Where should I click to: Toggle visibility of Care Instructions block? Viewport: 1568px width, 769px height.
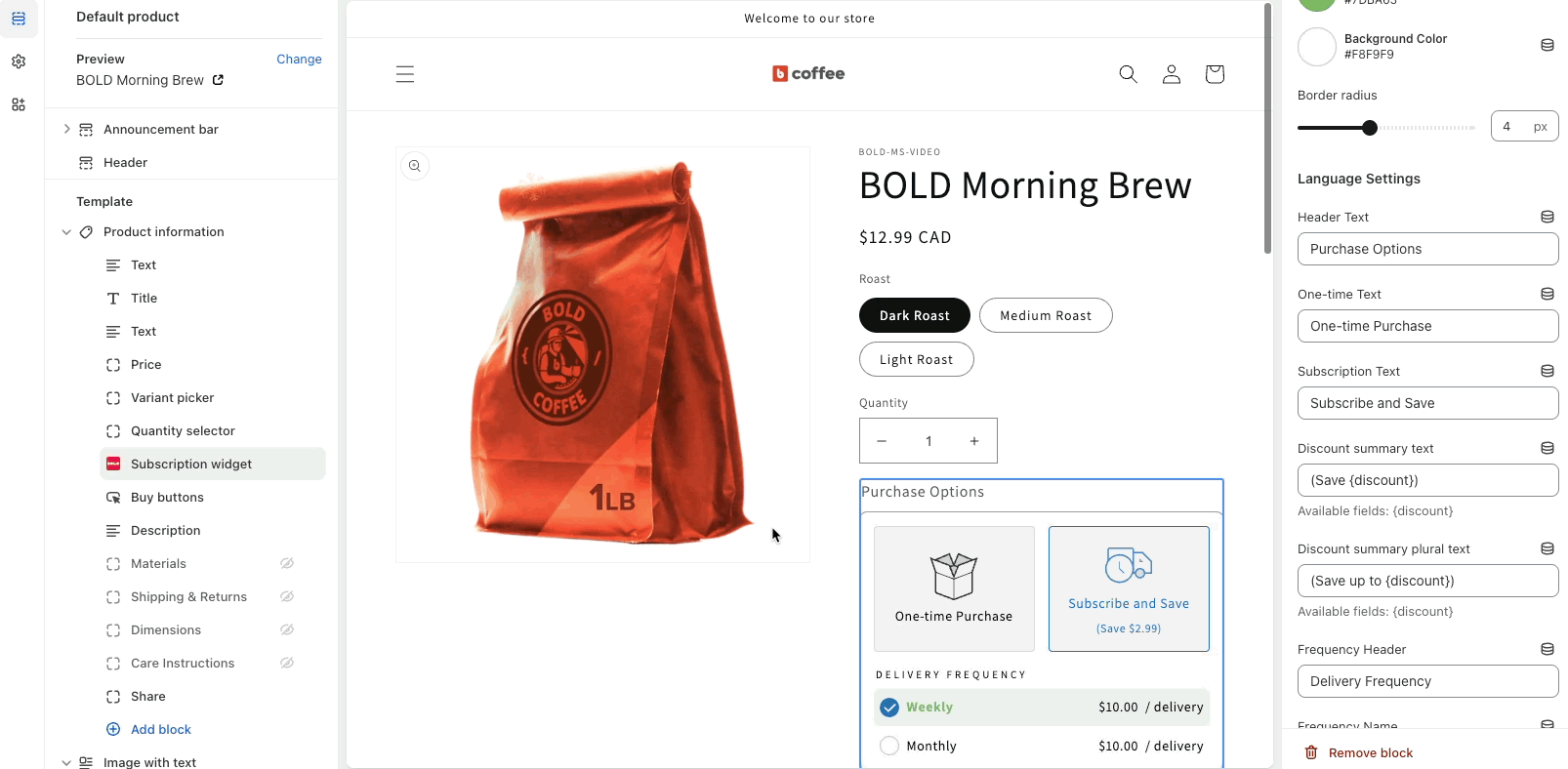pyautogui.click(x=287, y=663)
